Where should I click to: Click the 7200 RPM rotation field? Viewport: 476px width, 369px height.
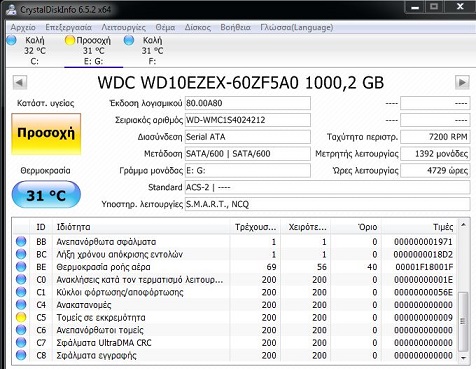[x=435, y=137]
